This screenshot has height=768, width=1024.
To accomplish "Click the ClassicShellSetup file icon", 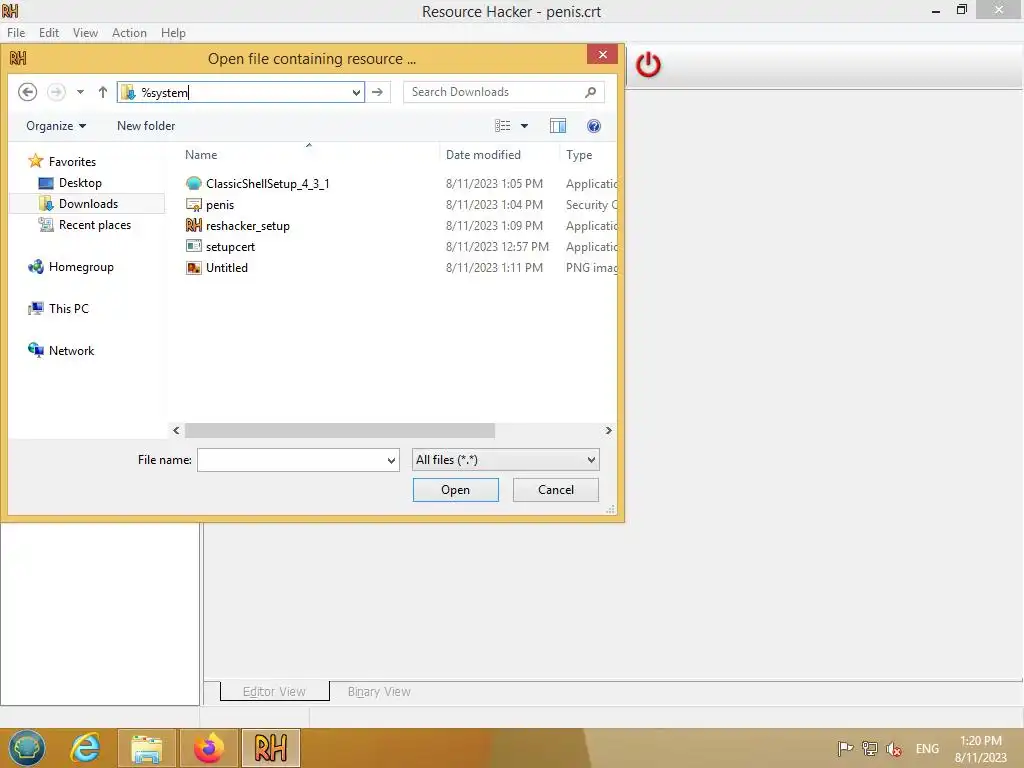I will pos(193,184).
